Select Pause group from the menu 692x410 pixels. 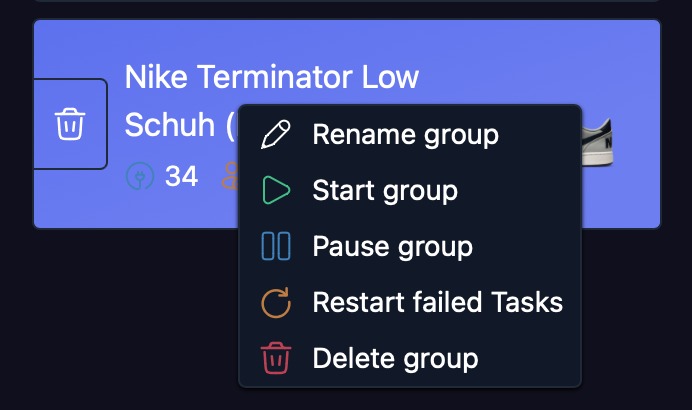tap(392, 246)
